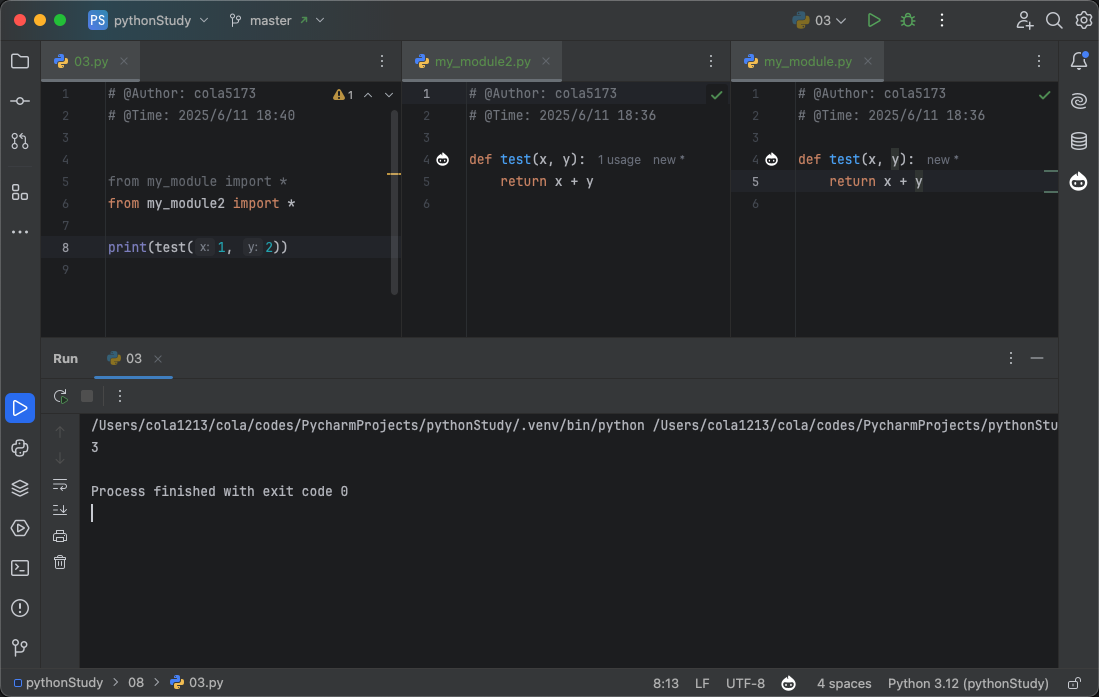
Task: Open the Terminal tool window
Action: click(x=20, y=567)
